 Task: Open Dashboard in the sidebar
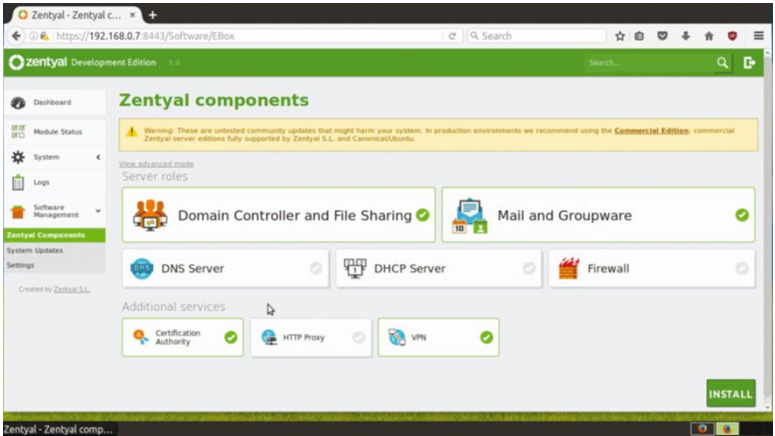pyautogui.click(x=54, y=102)
